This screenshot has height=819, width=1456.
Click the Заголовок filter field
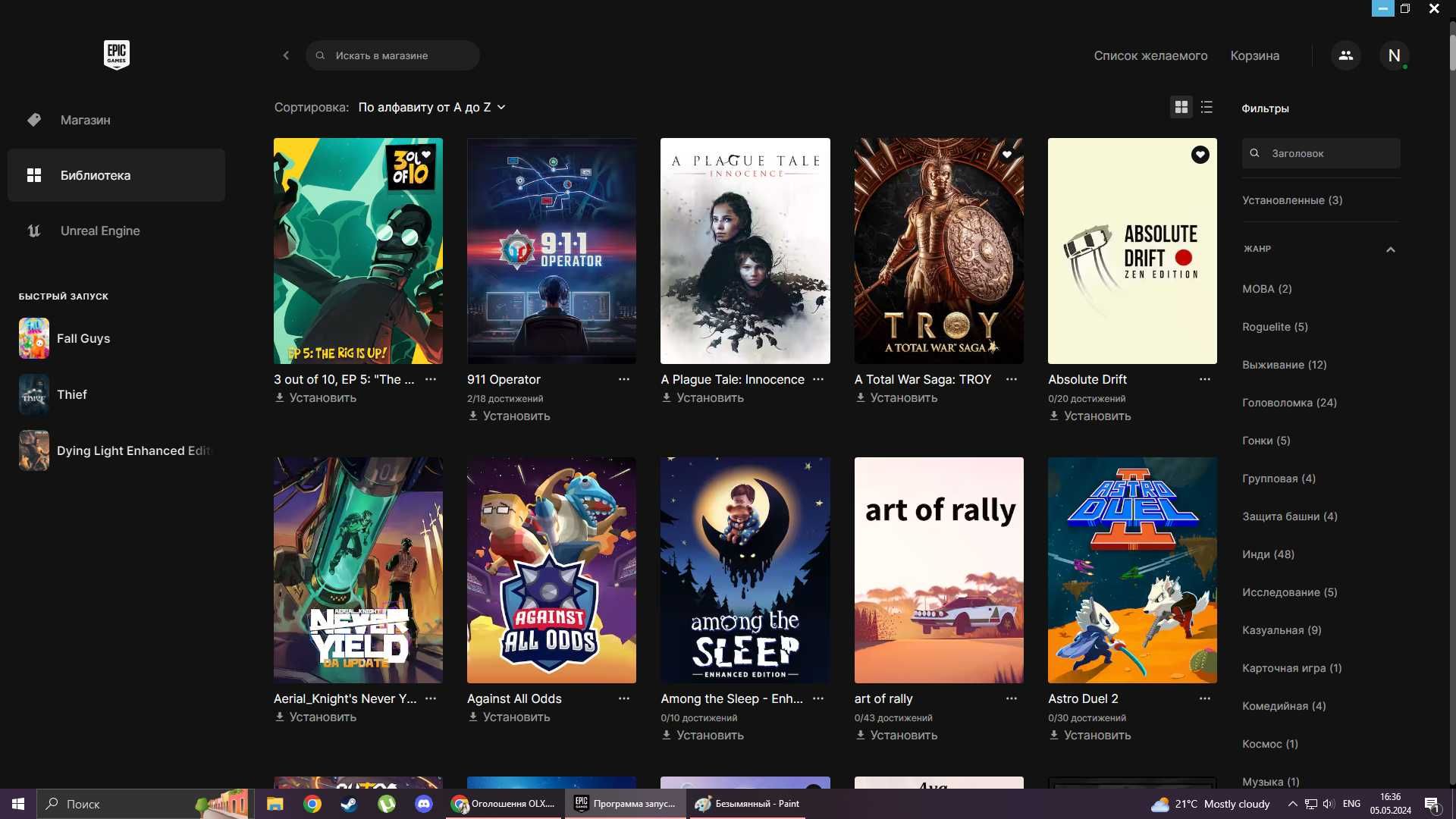click(x=1320, y=153)
